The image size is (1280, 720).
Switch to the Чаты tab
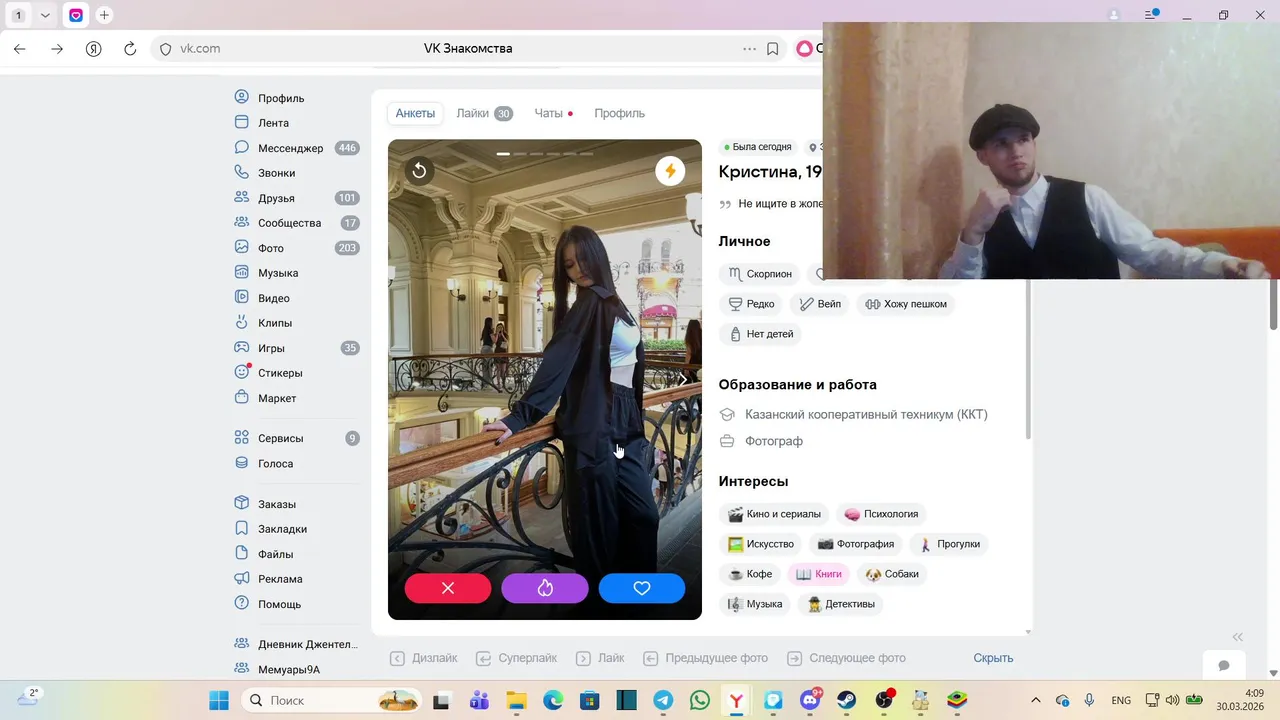tap(553, 113)
